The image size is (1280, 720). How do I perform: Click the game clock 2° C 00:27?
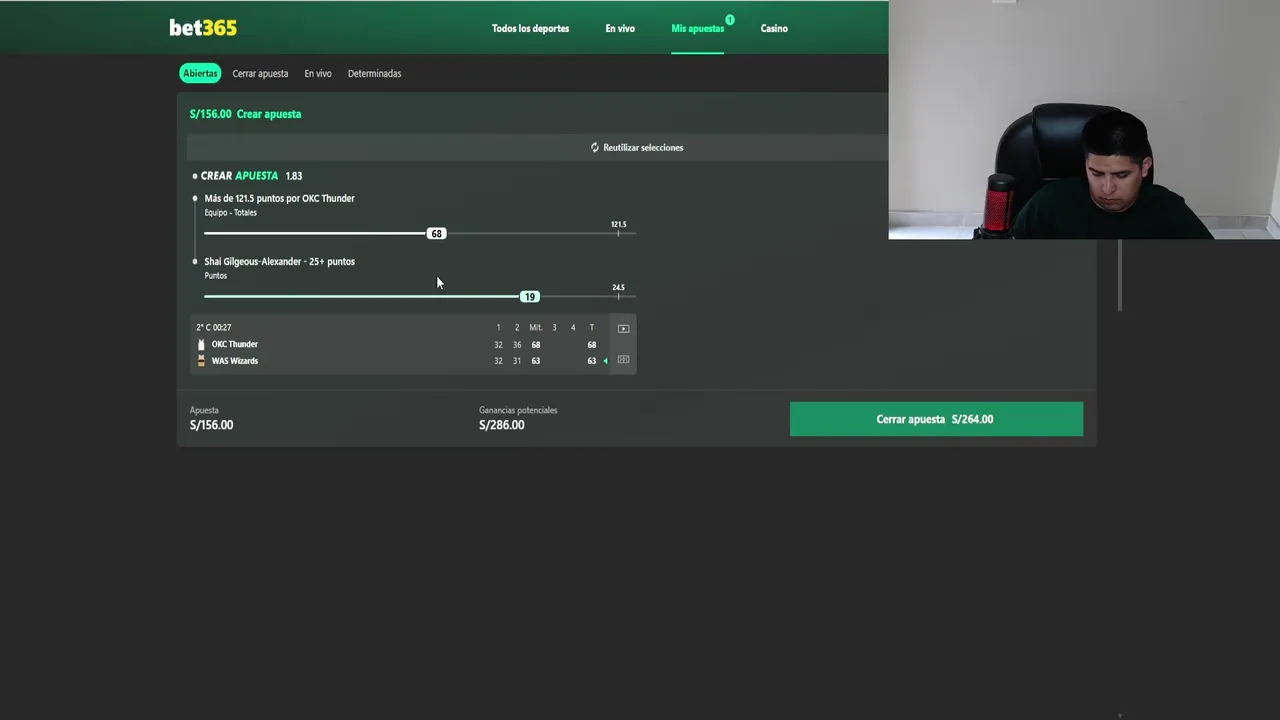click(x=213, y=327)
